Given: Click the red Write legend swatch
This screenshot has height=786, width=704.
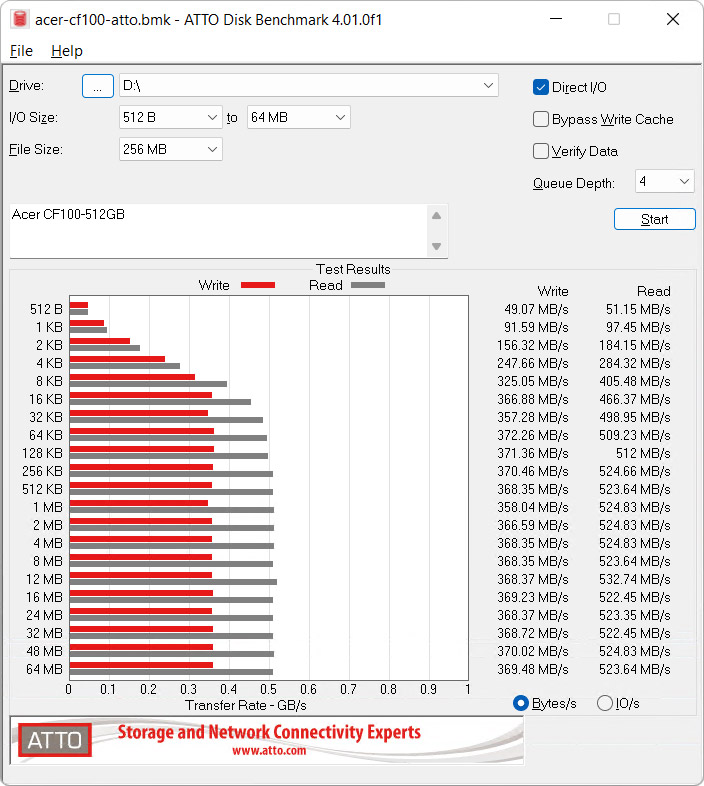Looking at the screenshot, I should tap(258, 285).
